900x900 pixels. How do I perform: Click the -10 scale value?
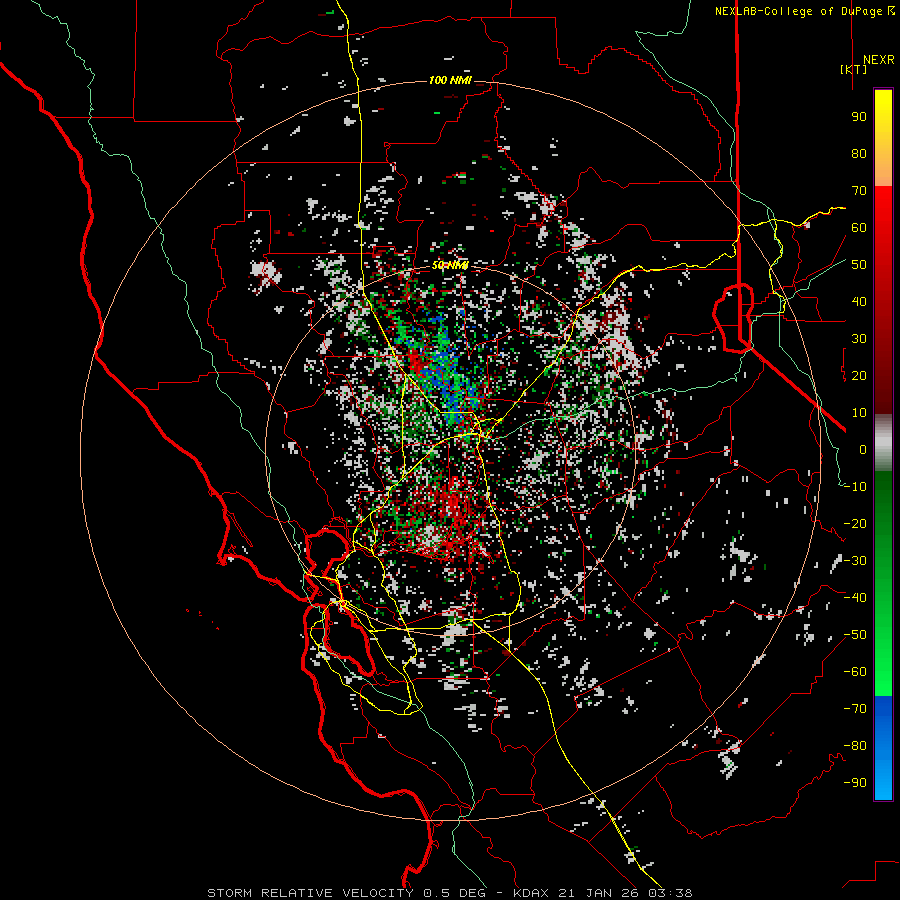click(855, 487)
